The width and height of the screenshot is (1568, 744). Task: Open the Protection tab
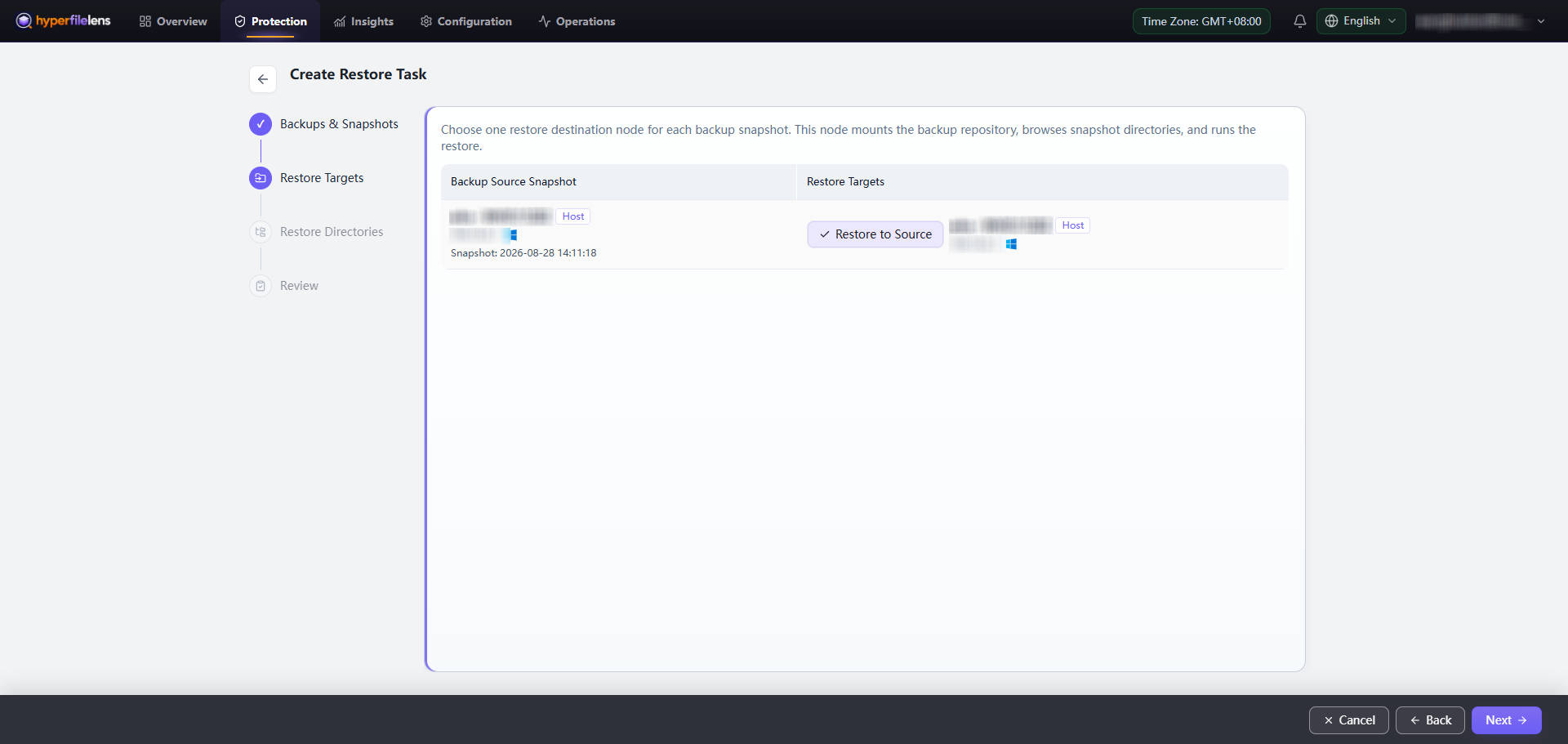[x=270, y=21]
